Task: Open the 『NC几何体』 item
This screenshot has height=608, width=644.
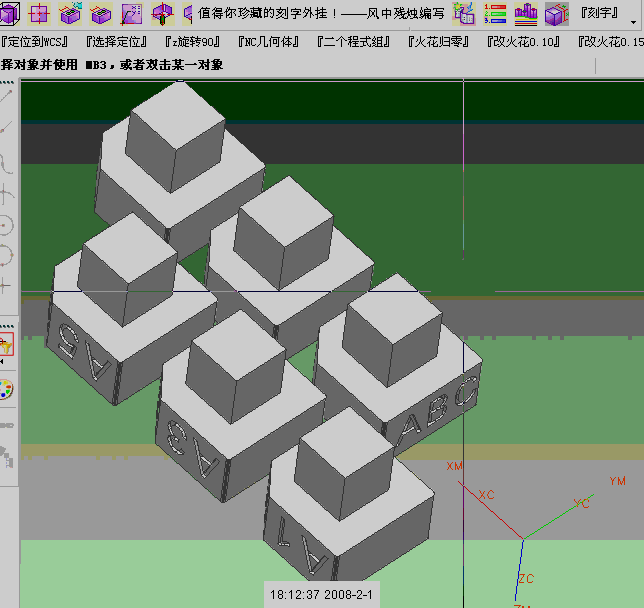Action: (273, 41)
